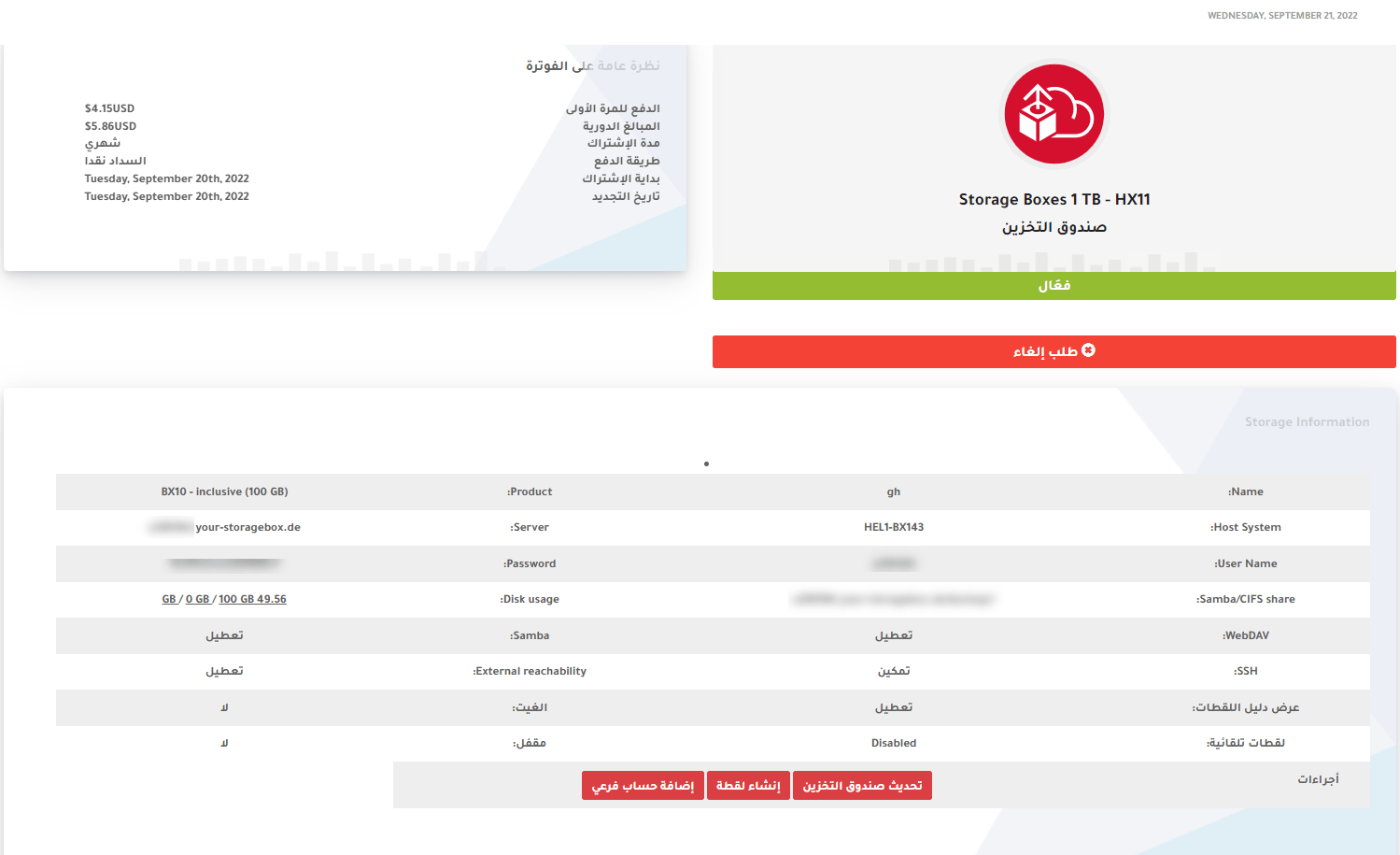Image resolution: width=1400 pixels, height=855 pixels.
Task: Click the billing overview heading "نظرة عامة على الفوترة"
Action: pyautogui.click(x=592, y=66)
